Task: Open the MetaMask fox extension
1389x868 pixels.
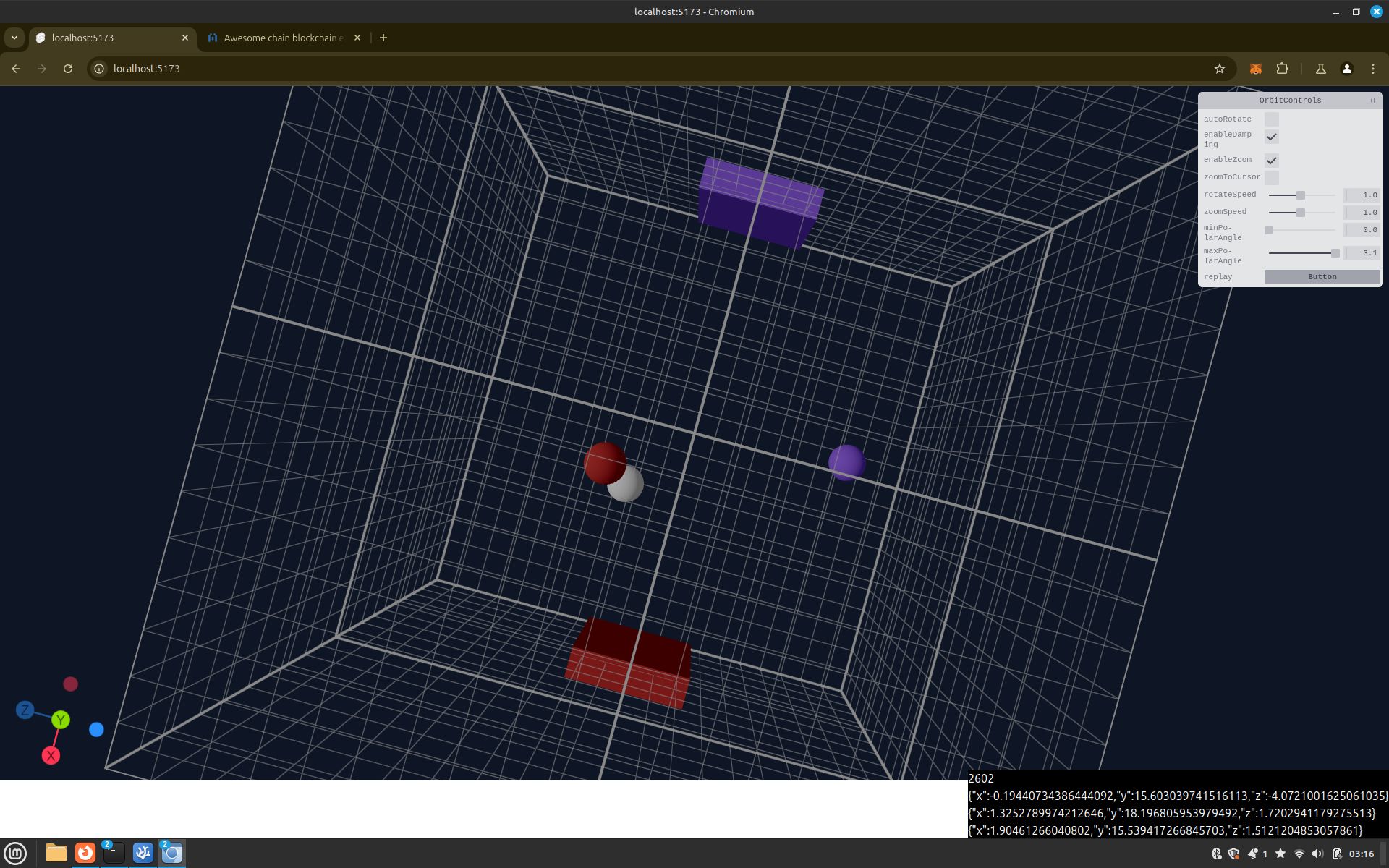Action: click(1256, 69)
